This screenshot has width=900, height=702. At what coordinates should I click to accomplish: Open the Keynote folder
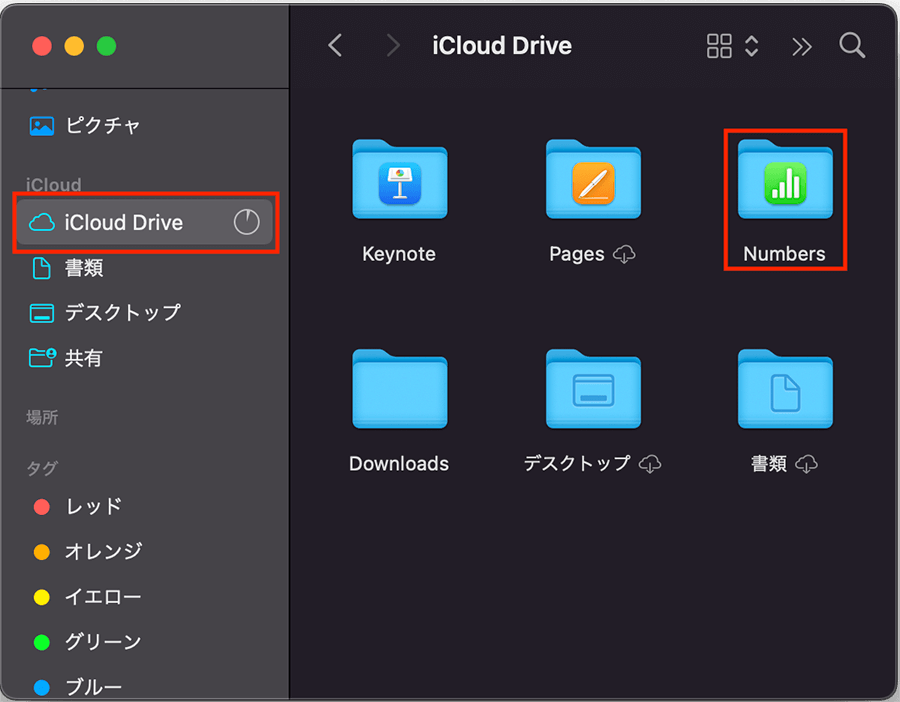click(399, 179)
